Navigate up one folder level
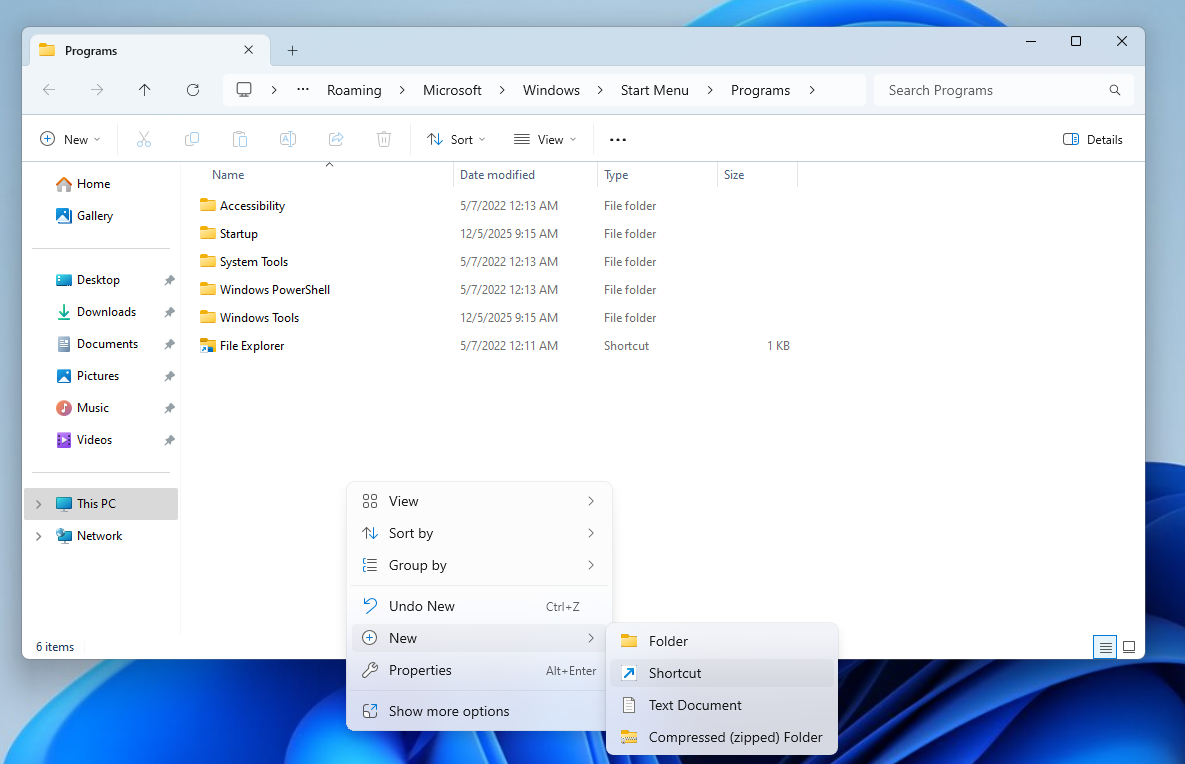The width and height of the screenshot is (1185, 764). (x=145, y=89)
